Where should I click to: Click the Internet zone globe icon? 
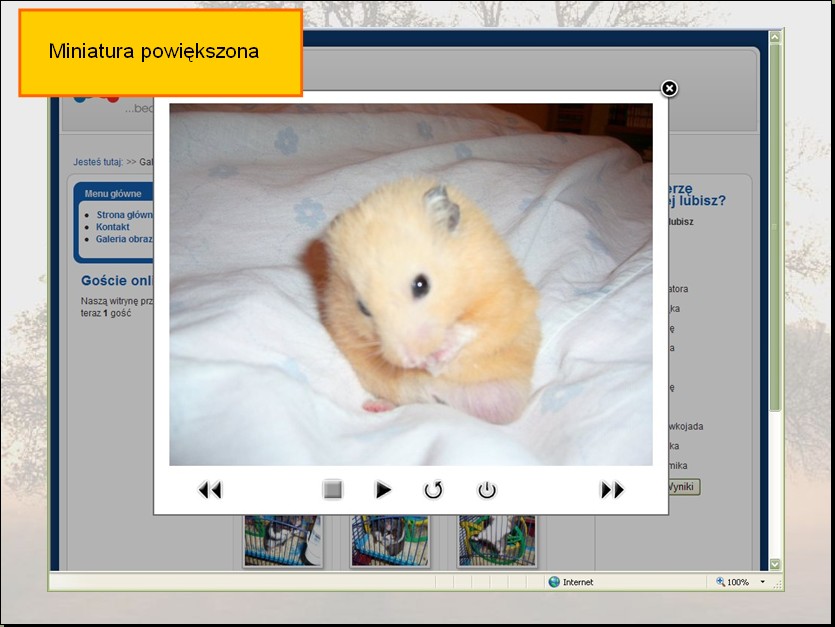pos(554,582)
